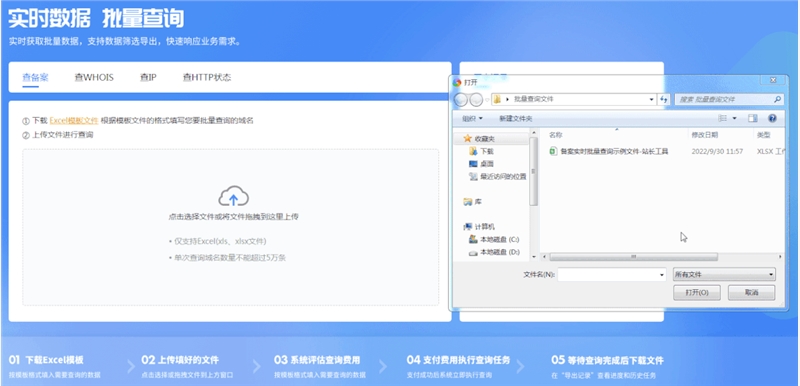Viewport: 800px width, 386px height.
Task: Click the back arrow in the Open dialog
Action: [460, 99]
